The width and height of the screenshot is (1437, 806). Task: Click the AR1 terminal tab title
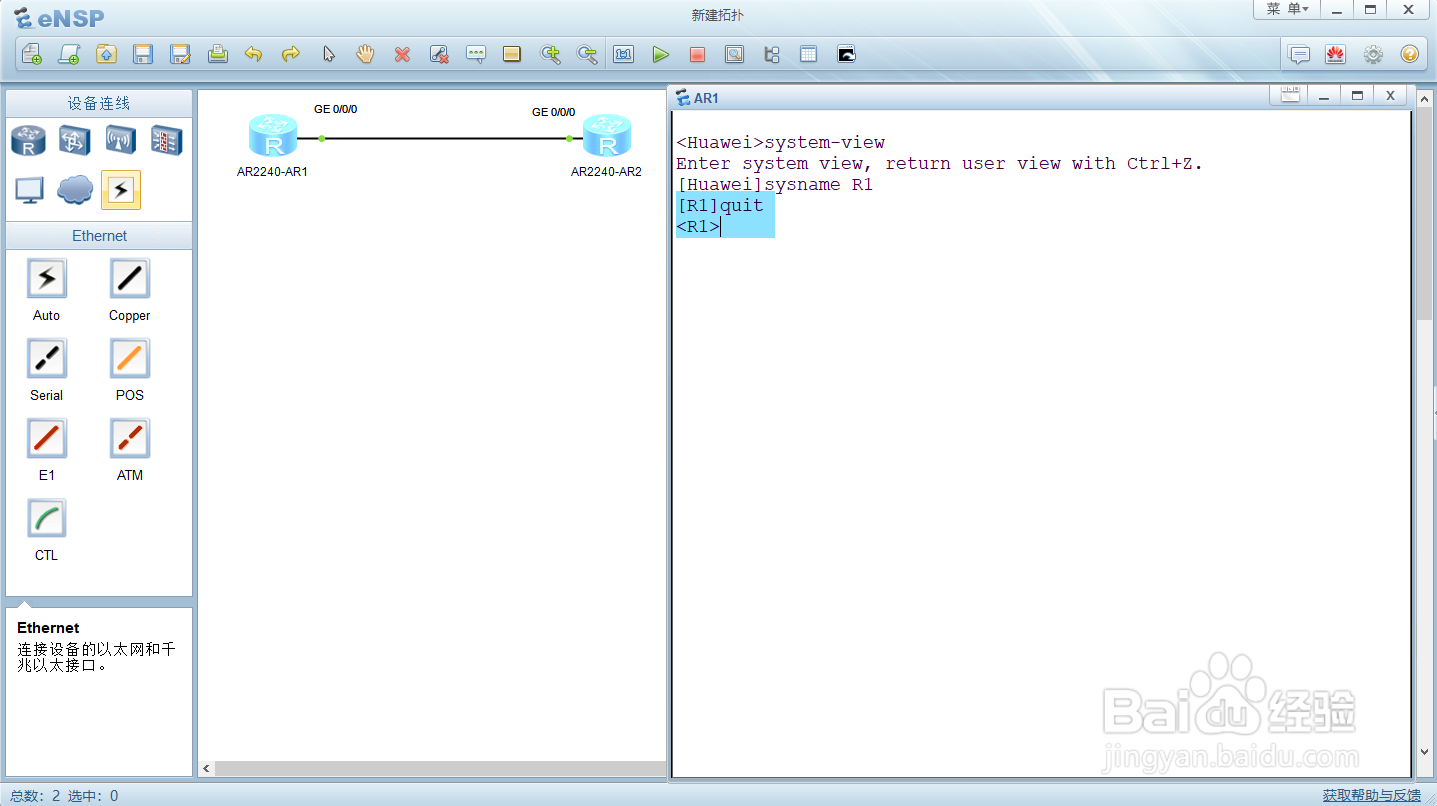click(706, 98)
